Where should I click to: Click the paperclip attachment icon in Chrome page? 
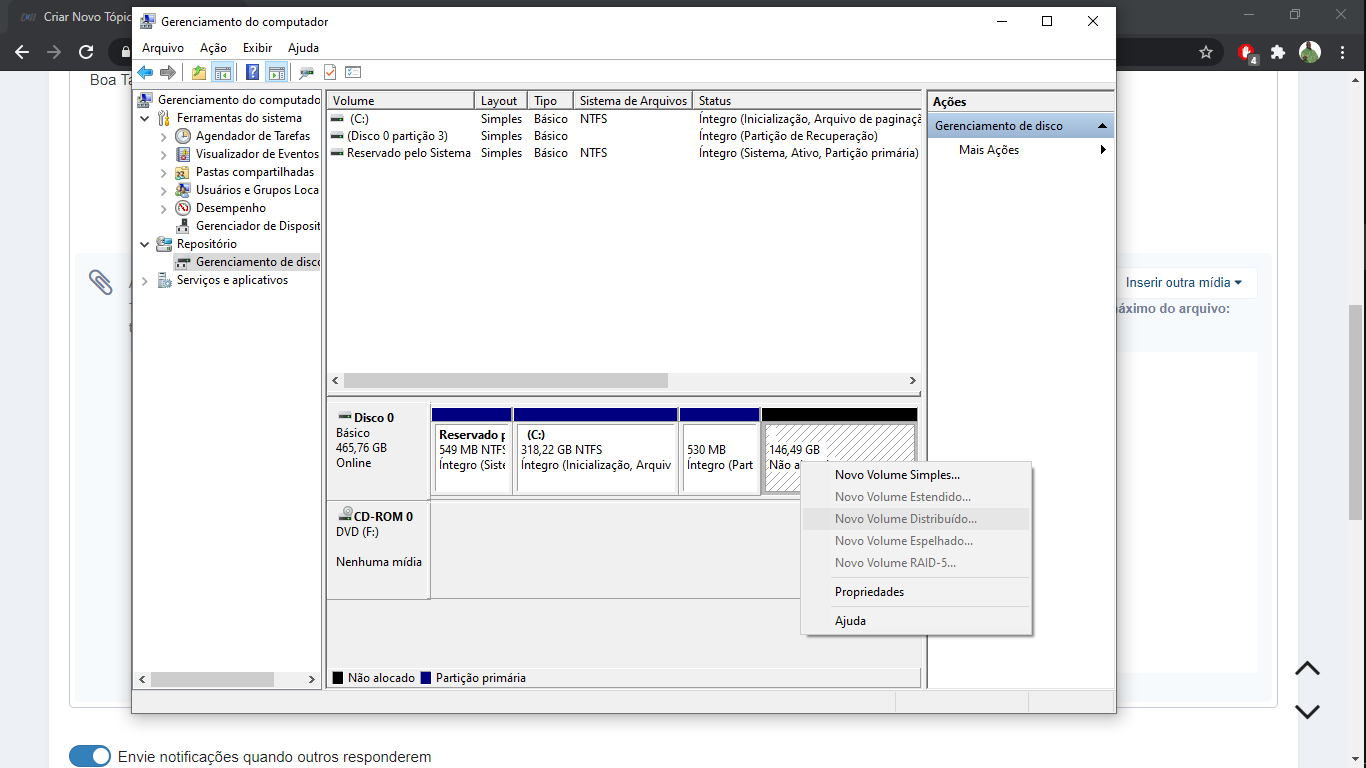[x=101, y=282]
